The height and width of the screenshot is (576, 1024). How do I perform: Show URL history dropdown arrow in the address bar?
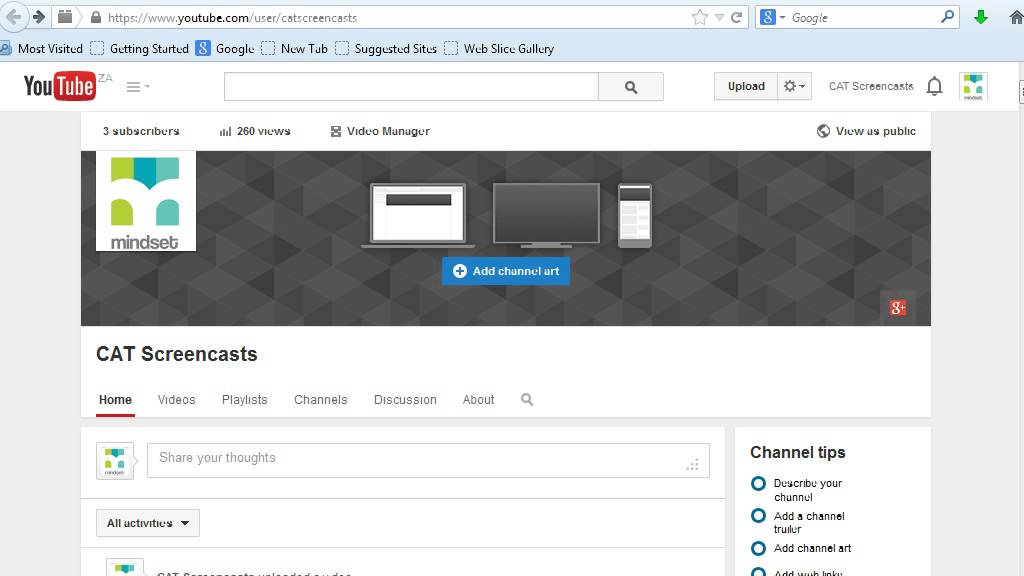tap(719, 18)
